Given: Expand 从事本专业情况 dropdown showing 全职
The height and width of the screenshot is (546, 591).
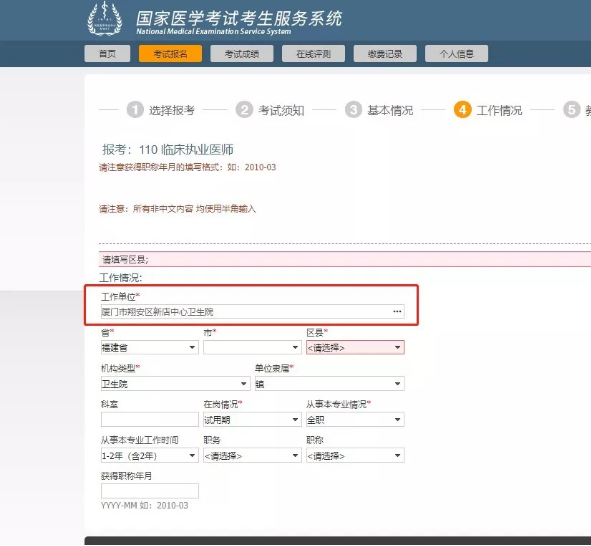Looking at the screenshot, I should [x=355, y=419].
